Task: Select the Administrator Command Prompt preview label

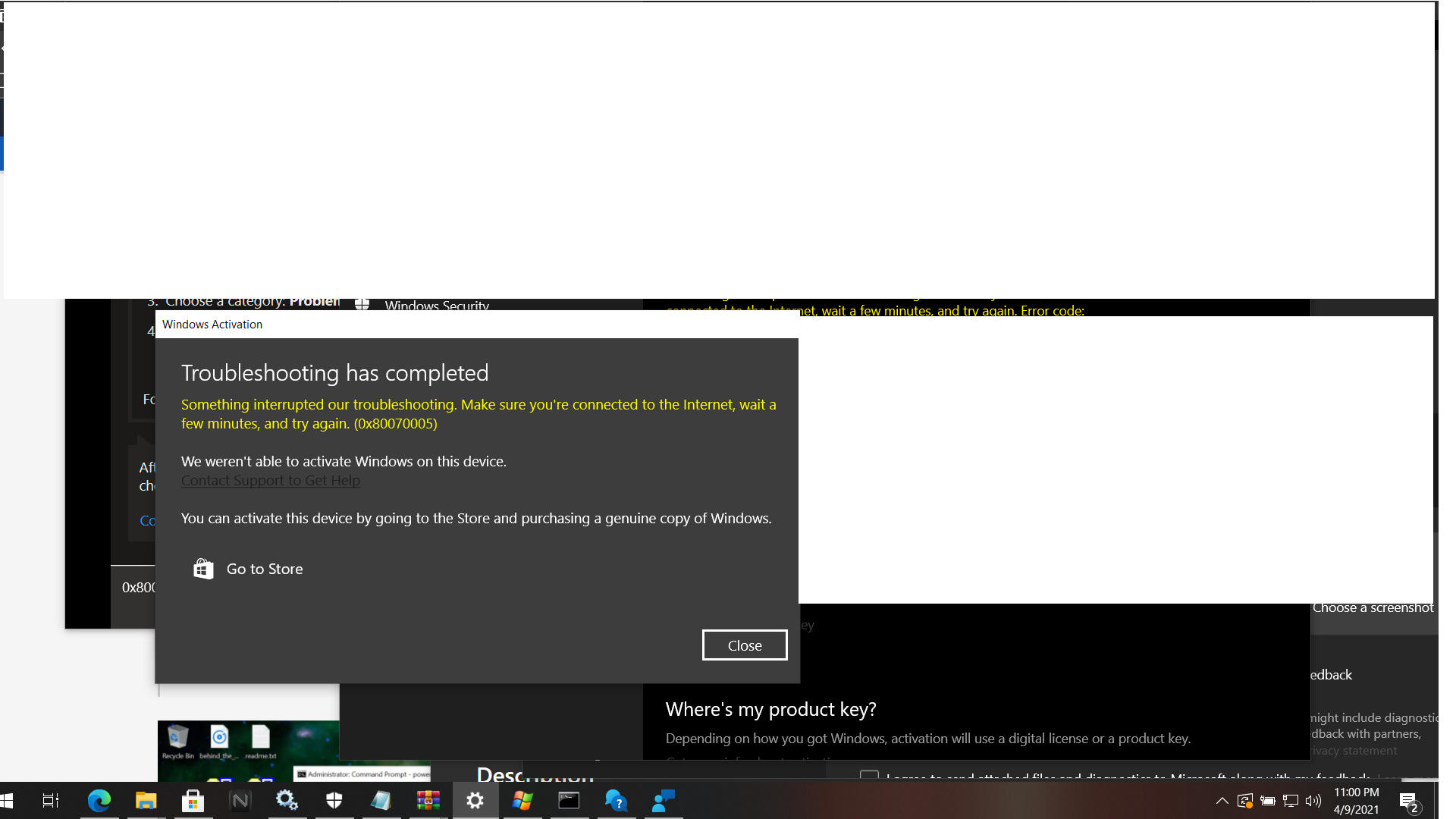Action: (x=363, y=774)
